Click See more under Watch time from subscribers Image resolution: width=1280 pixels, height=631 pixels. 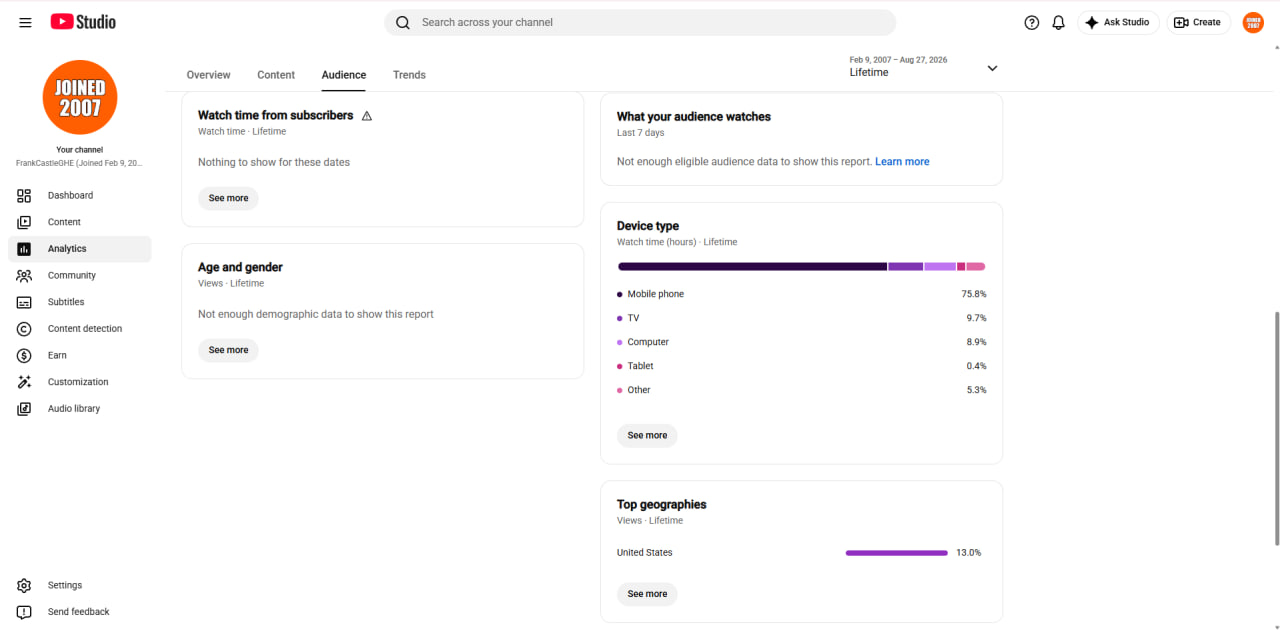(x=228, y=198)
